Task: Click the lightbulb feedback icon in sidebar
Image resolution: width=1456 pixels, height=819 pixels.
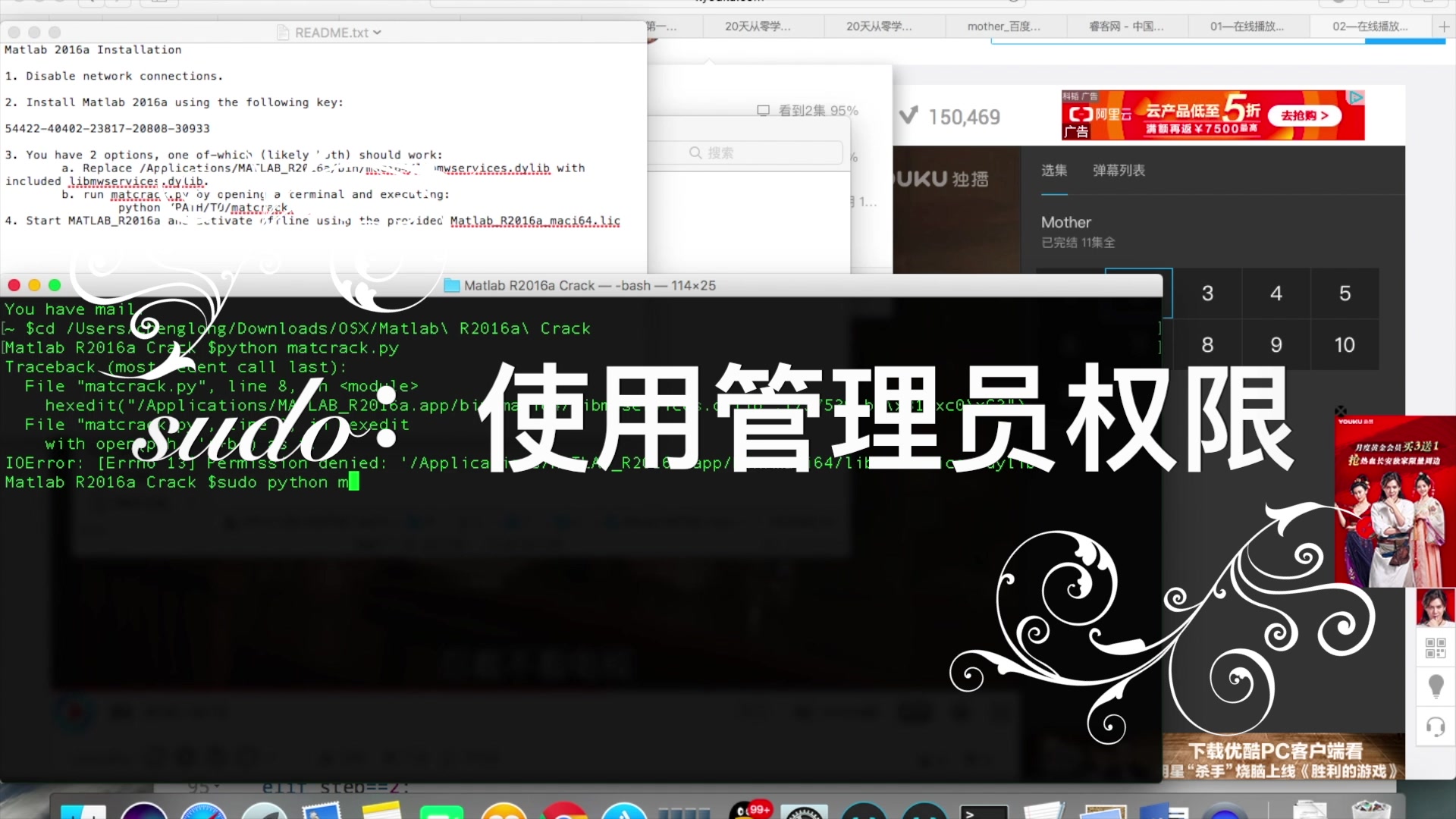Action: (1436, 686)
